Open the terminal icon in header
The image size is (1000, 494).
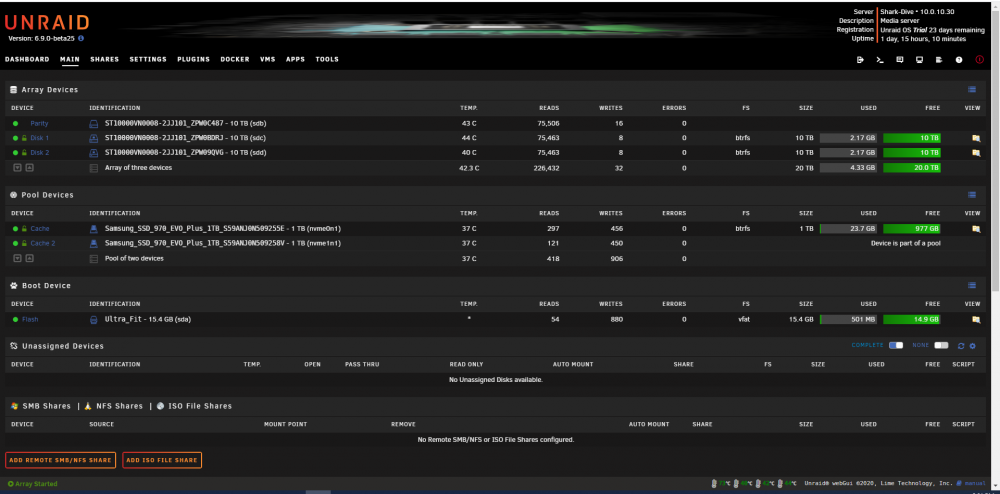(879, 59)
